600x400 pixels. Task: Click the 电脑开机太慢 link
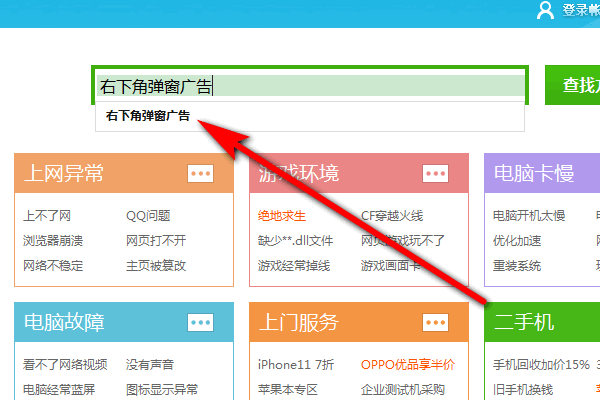(x=529, y=216)
